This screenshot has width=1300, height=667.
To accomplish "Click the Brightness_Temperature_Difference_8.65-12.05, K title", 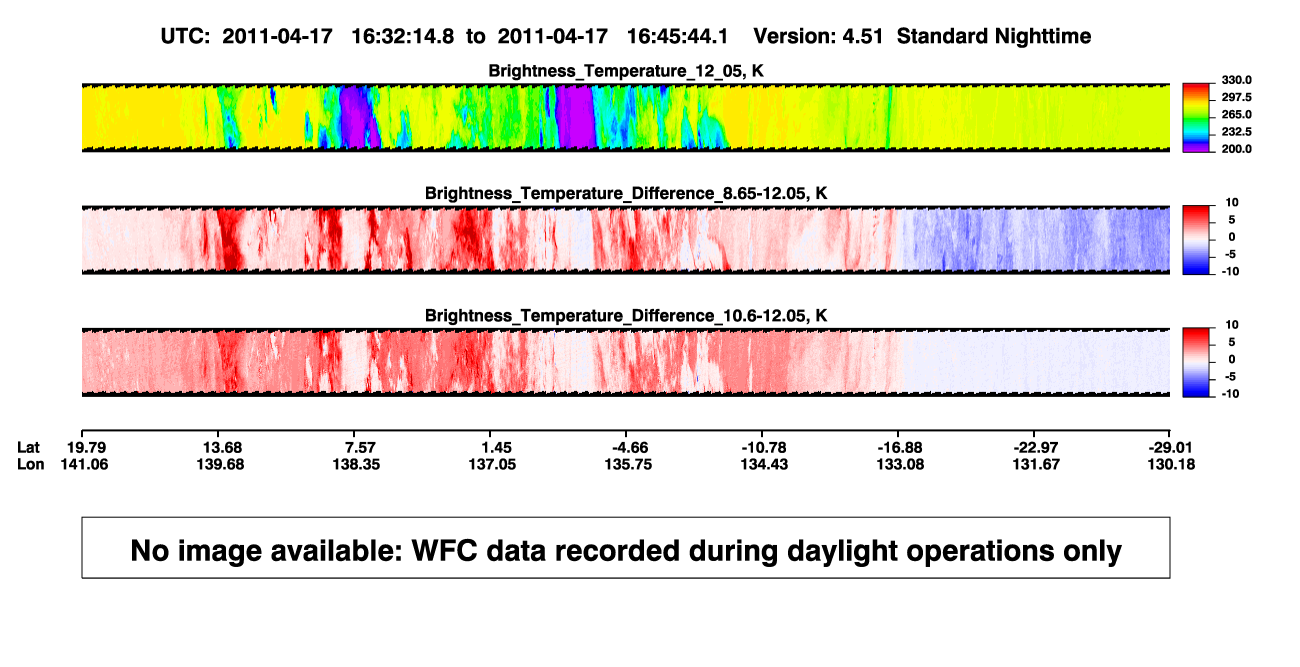I will (626, 193).
